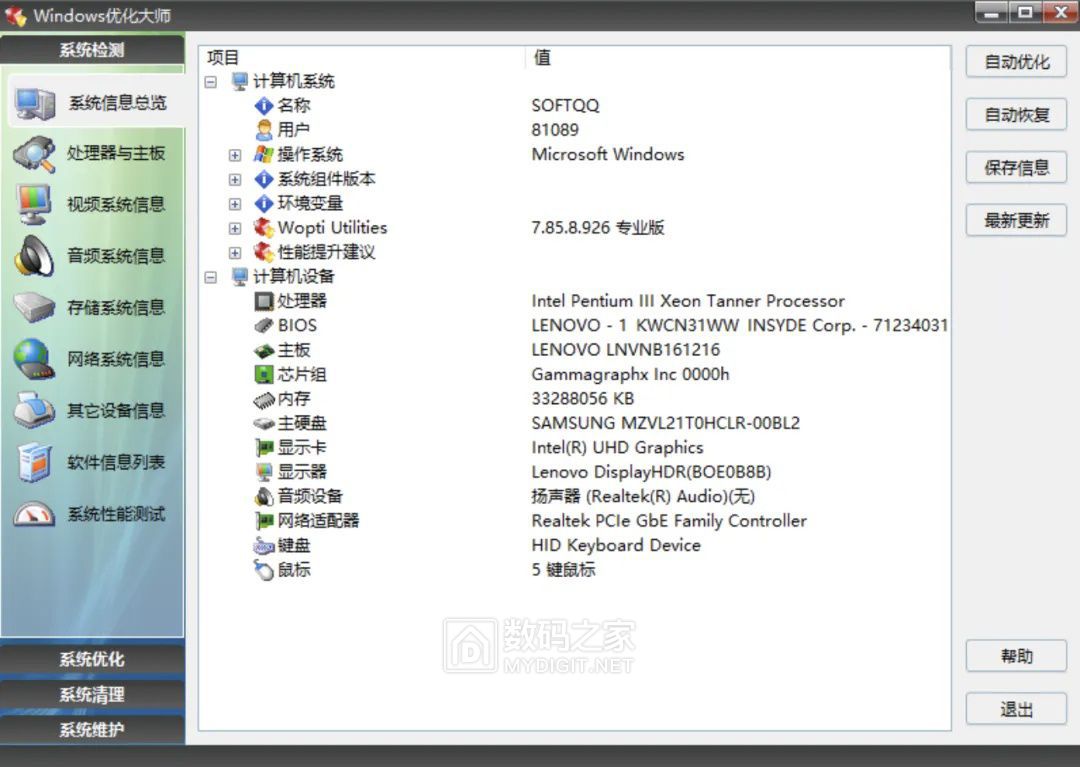Open the 系统信息总览 computer icon
Viewport: 1080px width, 767px height.
(x=34, y=103)
